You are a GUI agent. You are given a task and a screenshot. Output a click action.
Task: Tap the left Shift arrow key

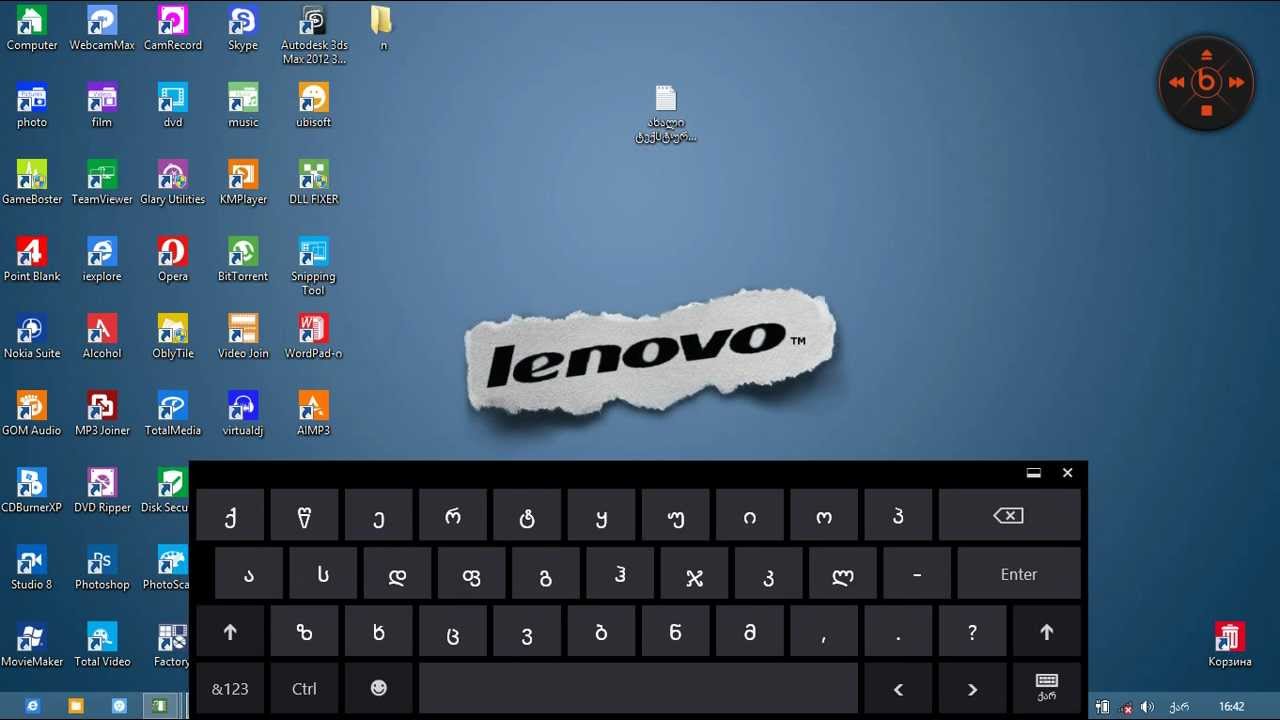coord(230,632)
